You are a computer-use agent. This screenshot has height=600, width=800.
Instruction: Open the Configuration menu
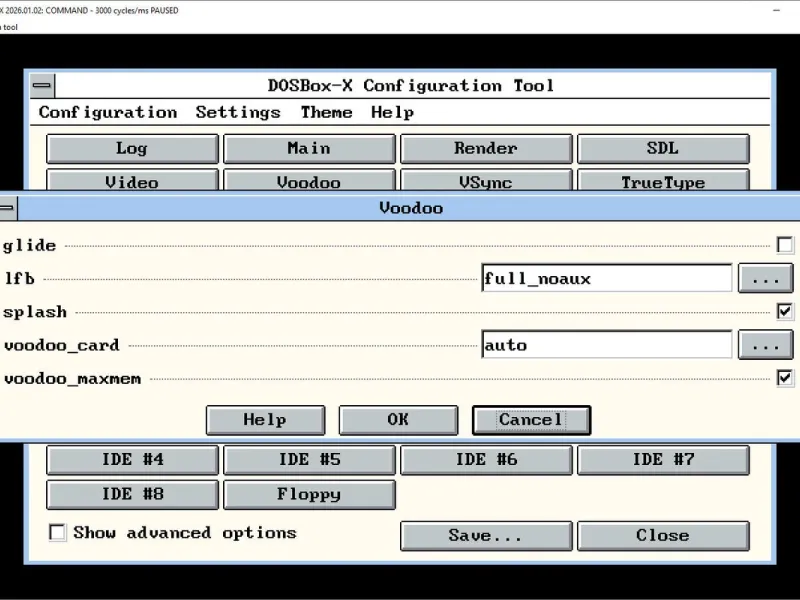point(108,112)
